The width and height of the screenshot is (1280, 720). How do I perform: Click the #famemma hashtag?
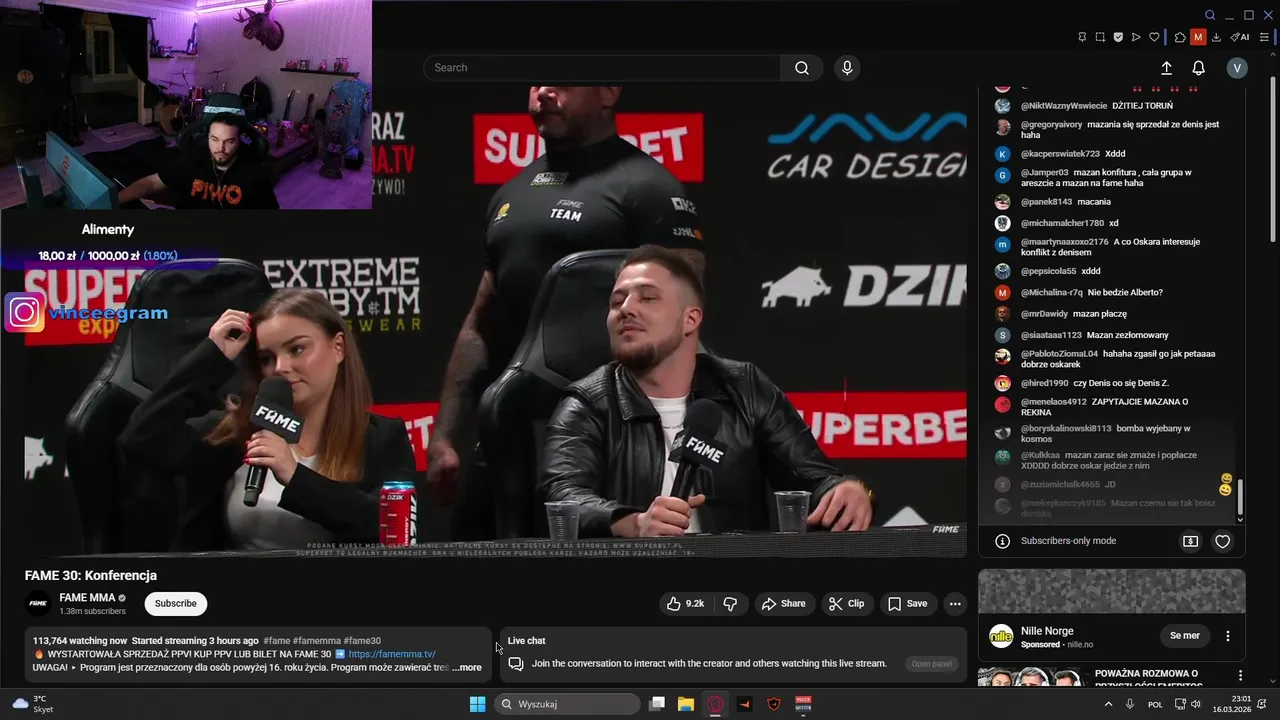tap(317, 641)
